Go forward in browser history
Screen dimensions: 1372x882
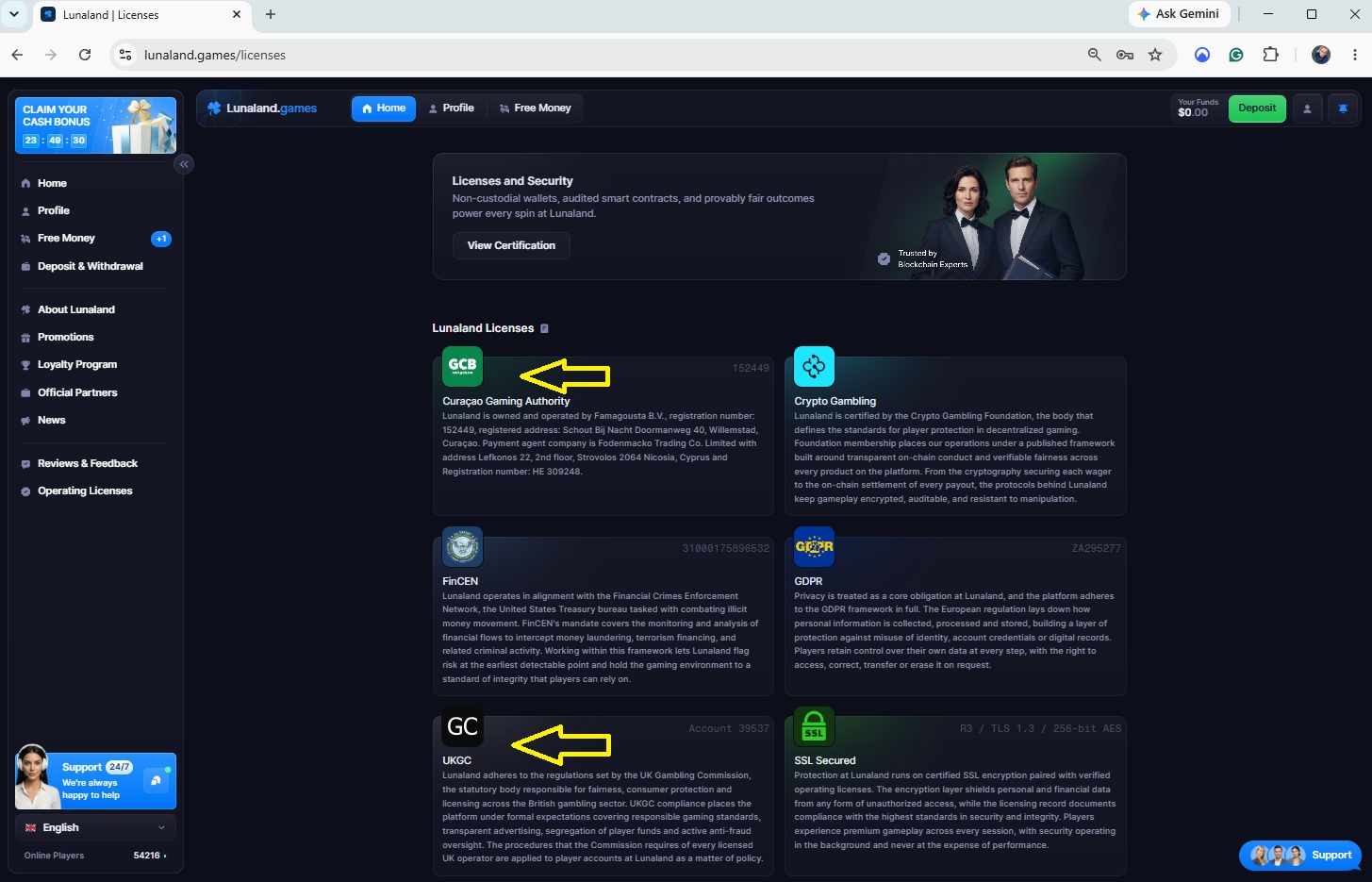(51, 55)
